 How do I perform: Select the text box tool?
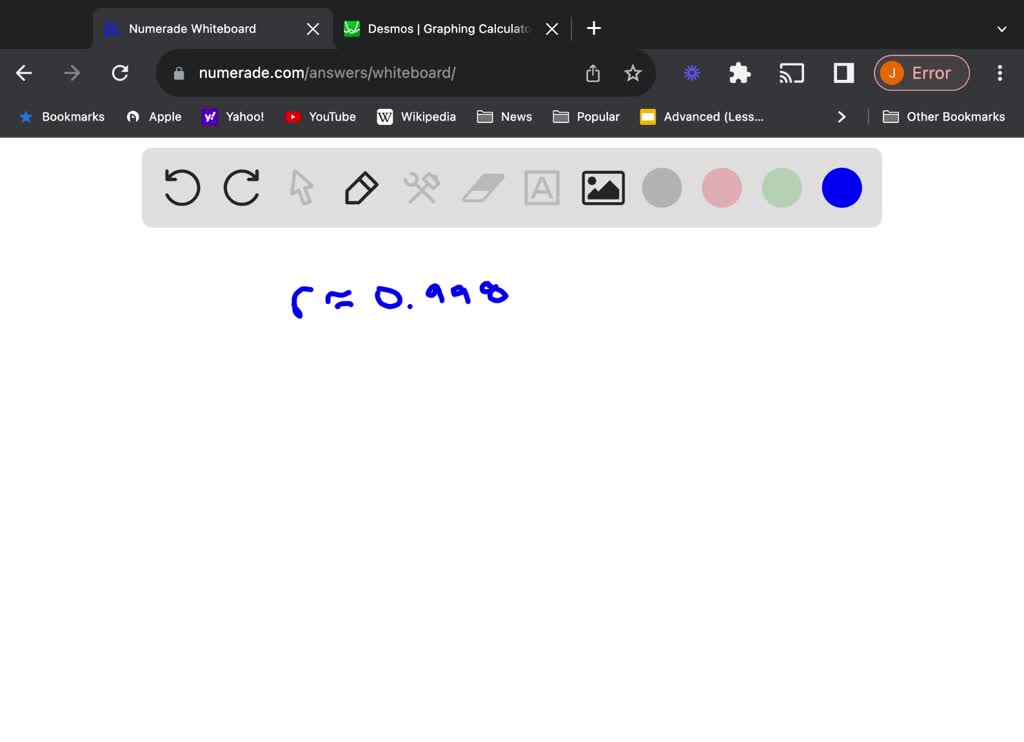point(542,188)
